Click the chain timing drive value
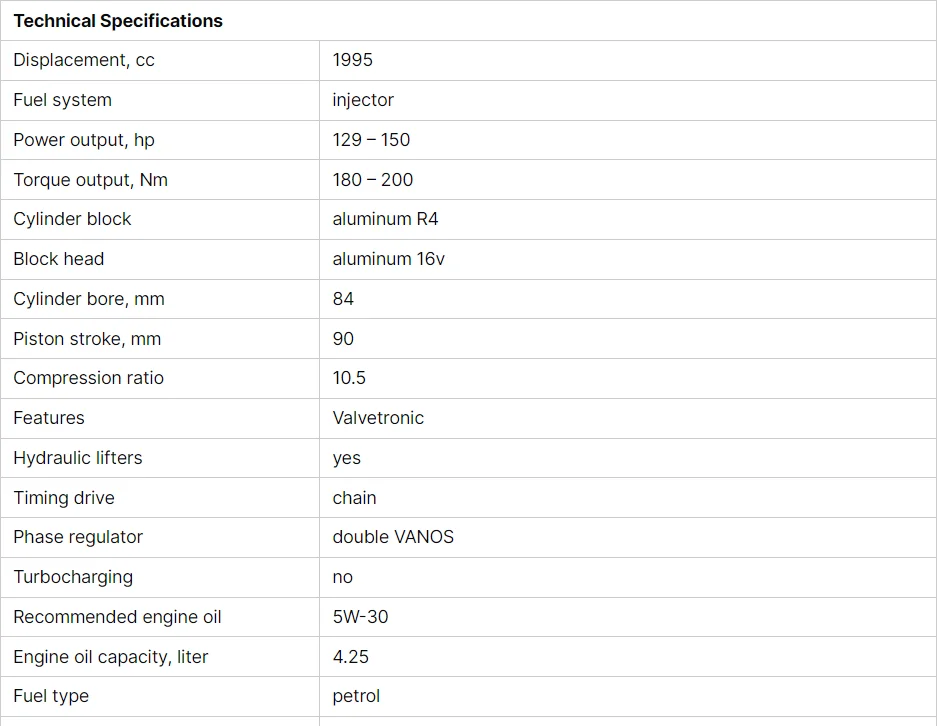The width and height of the screenshot is (937, 726). coord(354,498)
